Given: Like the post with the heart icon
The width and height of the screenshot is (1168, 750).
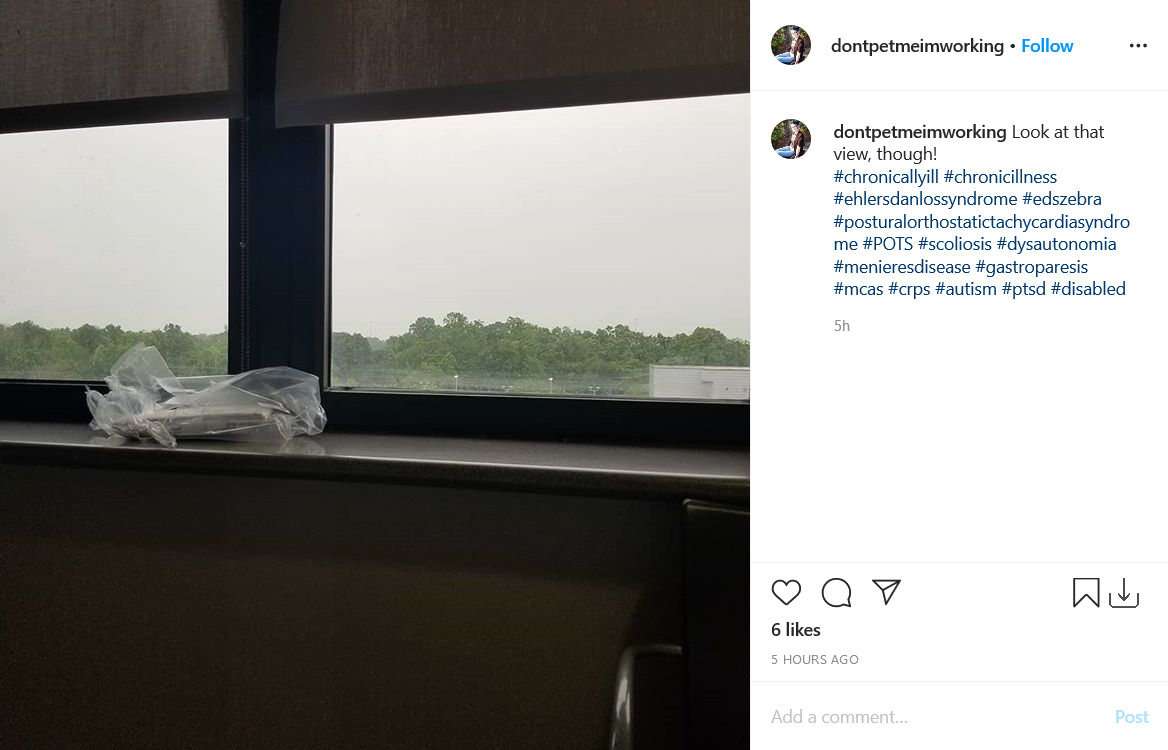Looking at the screenshot, I should tap(786, 592).
